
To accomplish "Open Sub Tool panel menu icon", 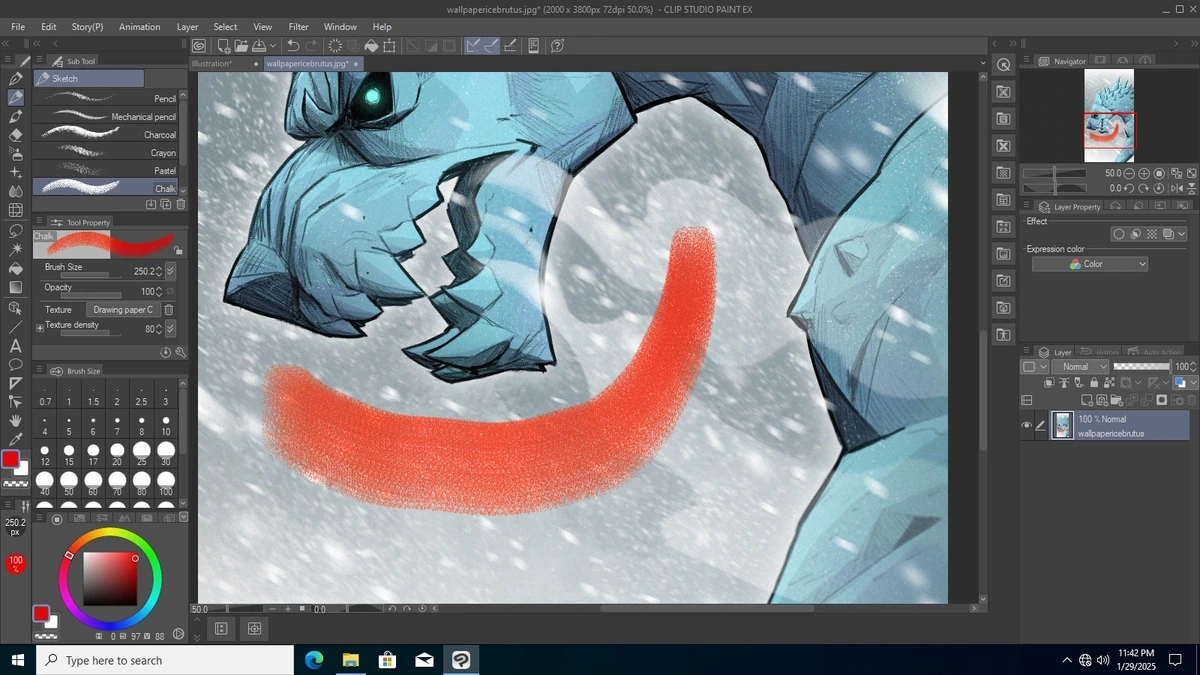I will (39, 61).
